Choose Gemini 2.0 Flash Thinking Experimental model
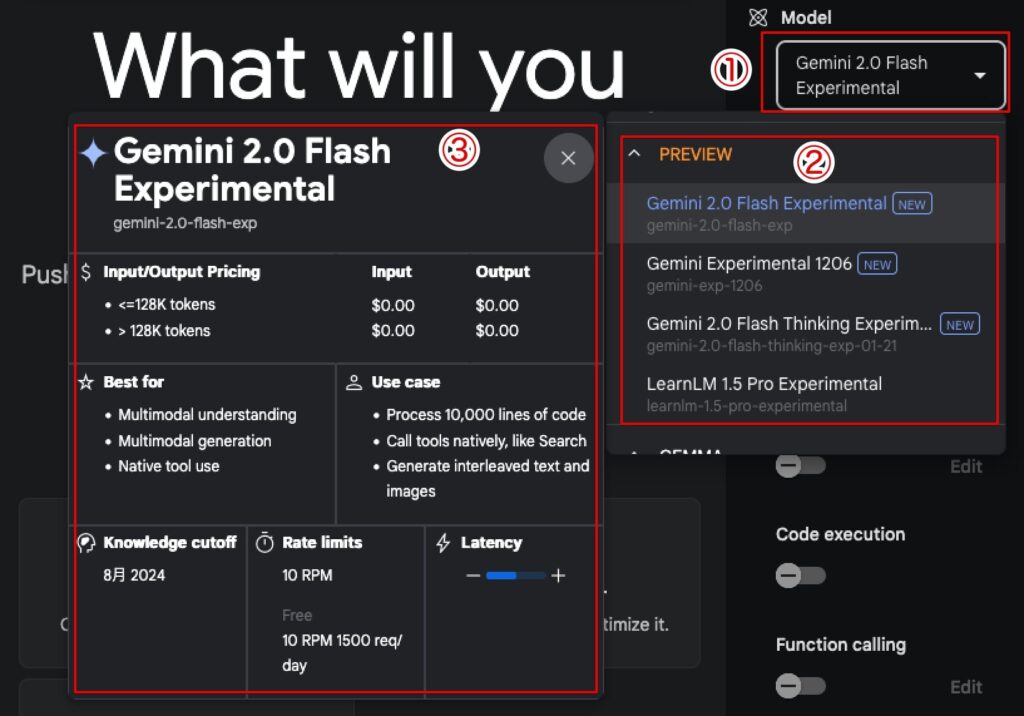The width and height of the screenshot is (1024, 716). (805, 333)
